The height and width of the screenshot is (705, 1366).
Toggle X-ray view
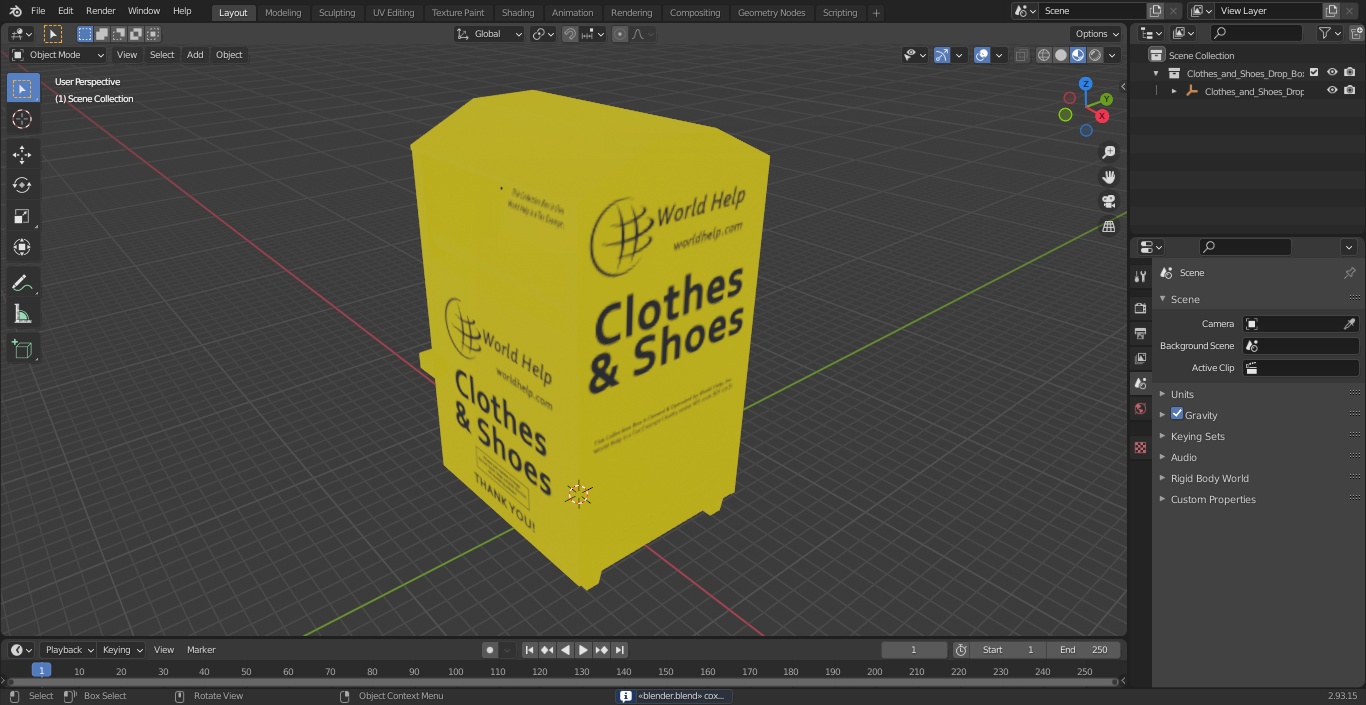1020,55
